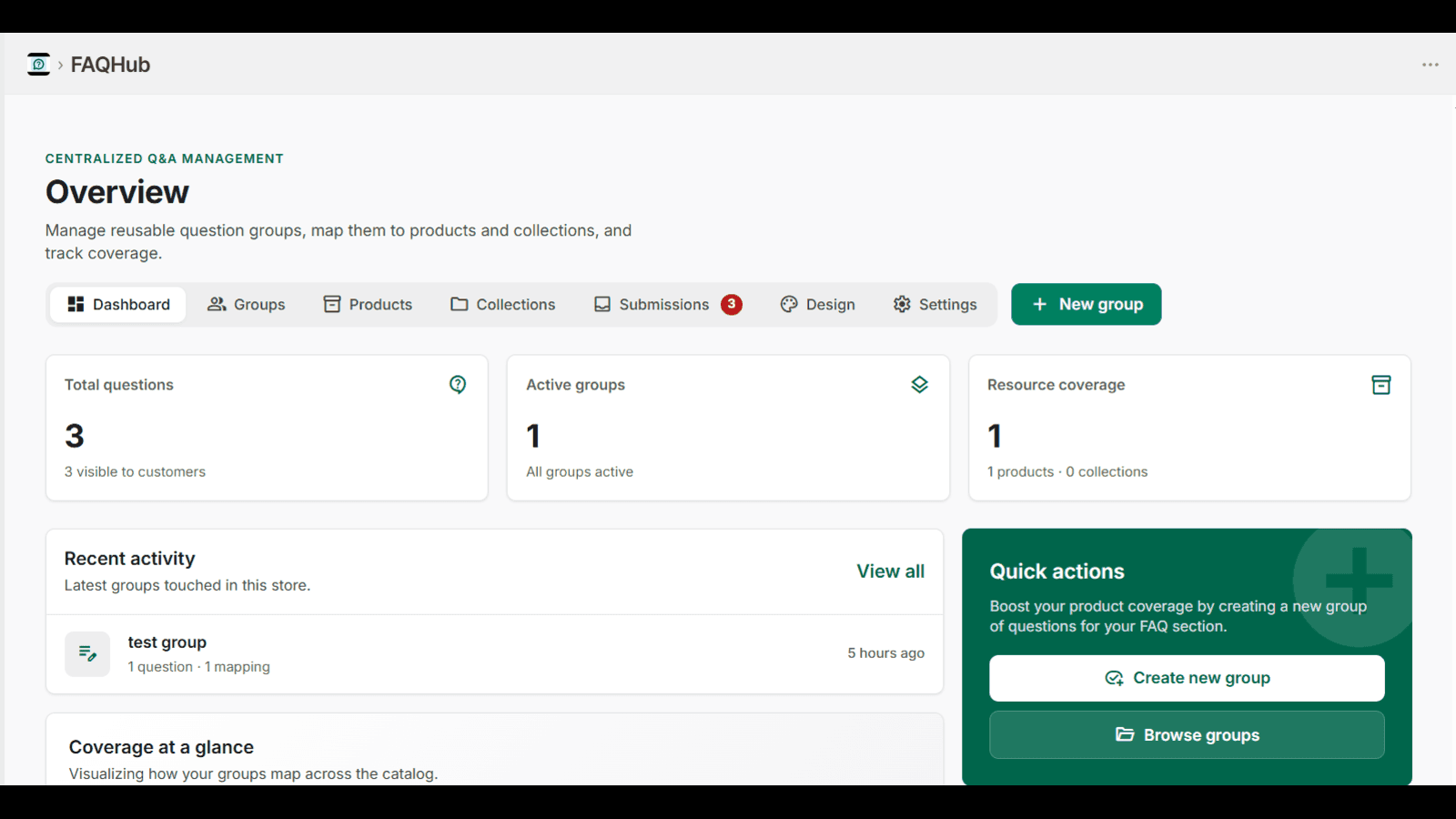Image resolution: width=1456 pixels, height=819 pixels.
Task: Click '1 question · 1 mapping' text
Action: point(198,667)
